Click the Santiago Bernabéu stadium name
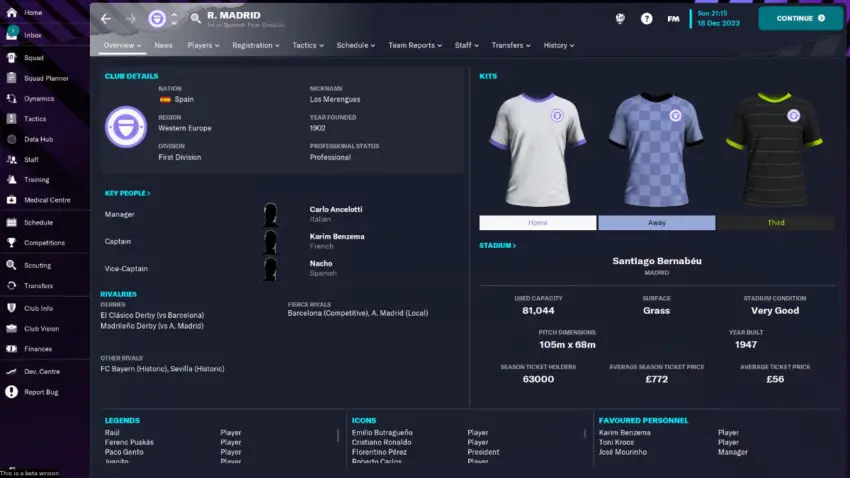Viewport: 850px width, 478px height. (656, 261)
